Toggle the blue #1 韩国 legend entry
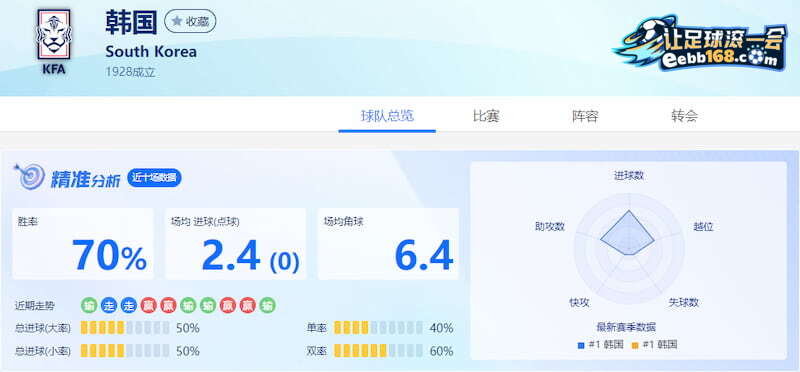 click(601, 345)
